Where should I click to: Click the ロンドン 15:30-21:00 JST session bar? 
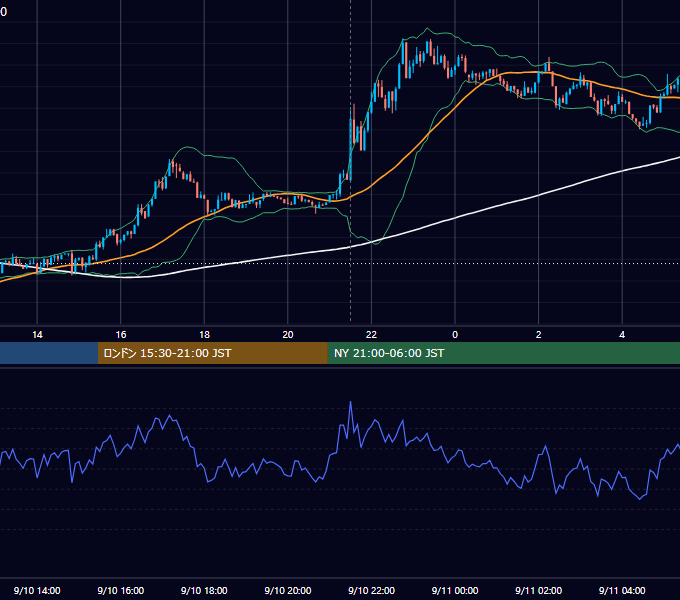click(212, 353)
